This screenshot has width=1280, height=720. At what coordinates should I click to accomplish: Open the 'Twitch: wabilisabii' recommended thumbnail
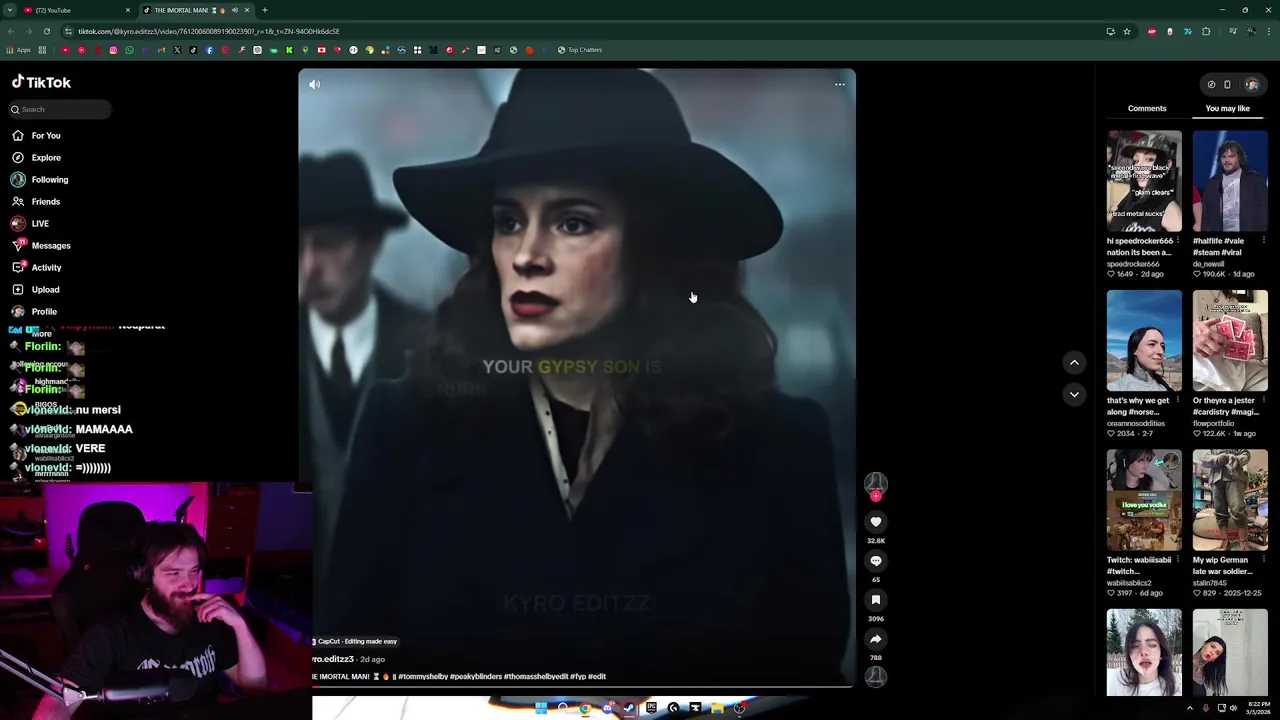pyautogui.click(x=1144, y=500)
